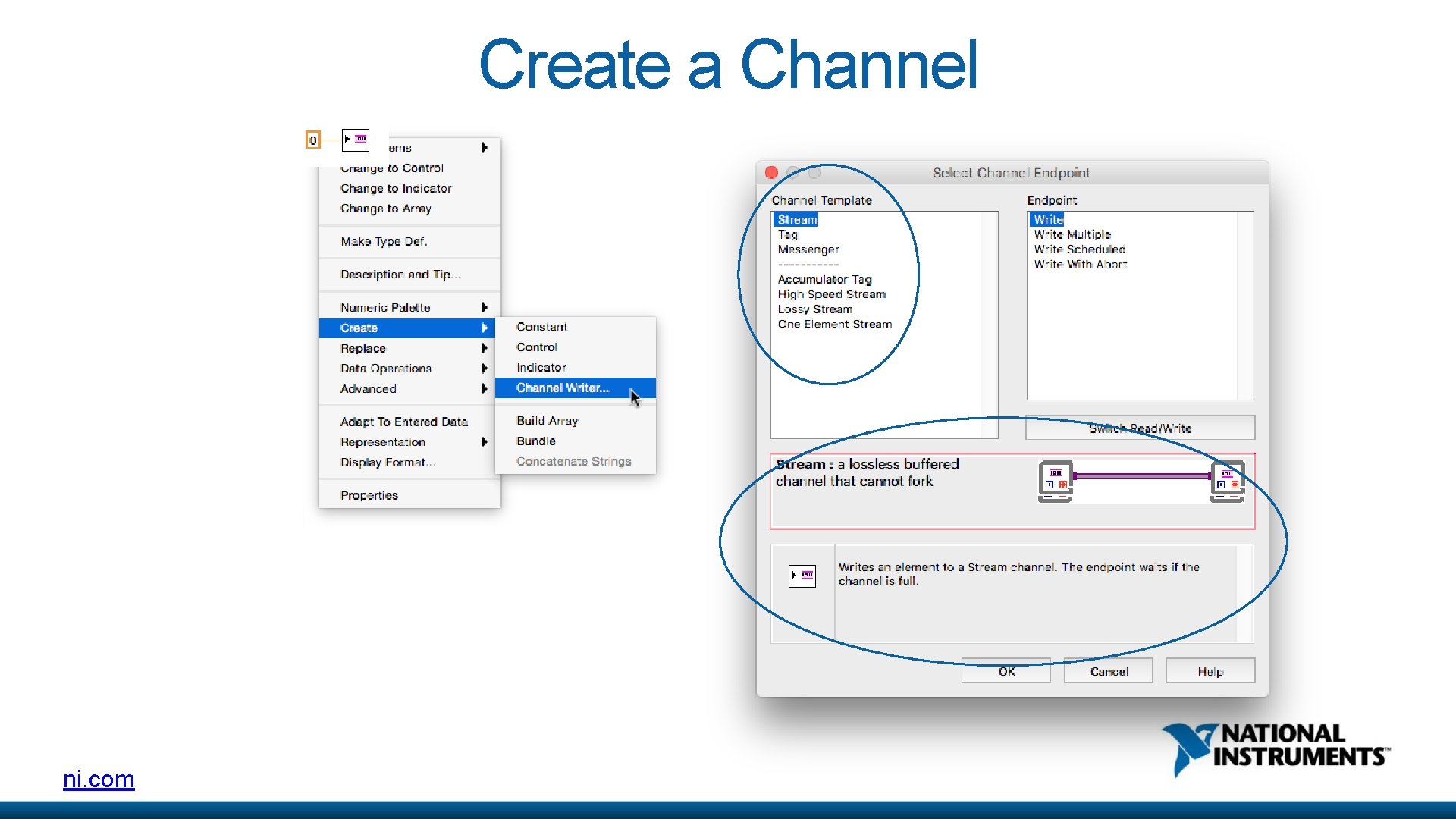Click the Channel Writer icon beside the help description
1456x819 pixels.
click(x=803, y=576)
